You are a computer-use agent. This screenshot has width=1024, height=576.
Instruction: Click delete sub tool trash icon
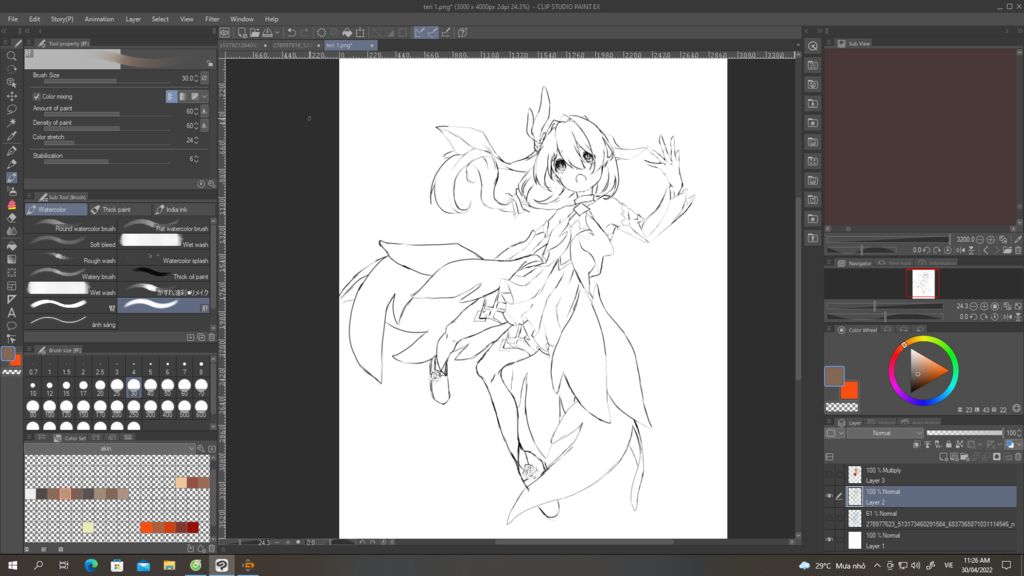212,338
